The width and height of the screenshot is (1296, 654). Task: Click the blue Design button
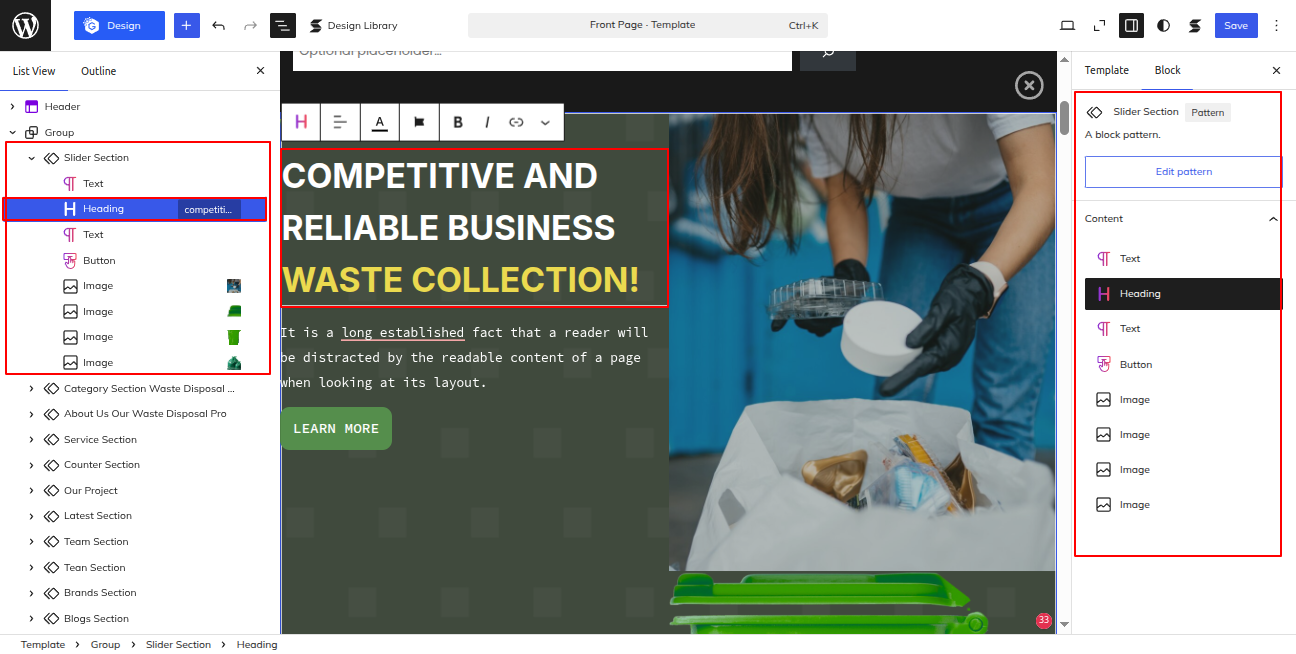tap(119, 26)
